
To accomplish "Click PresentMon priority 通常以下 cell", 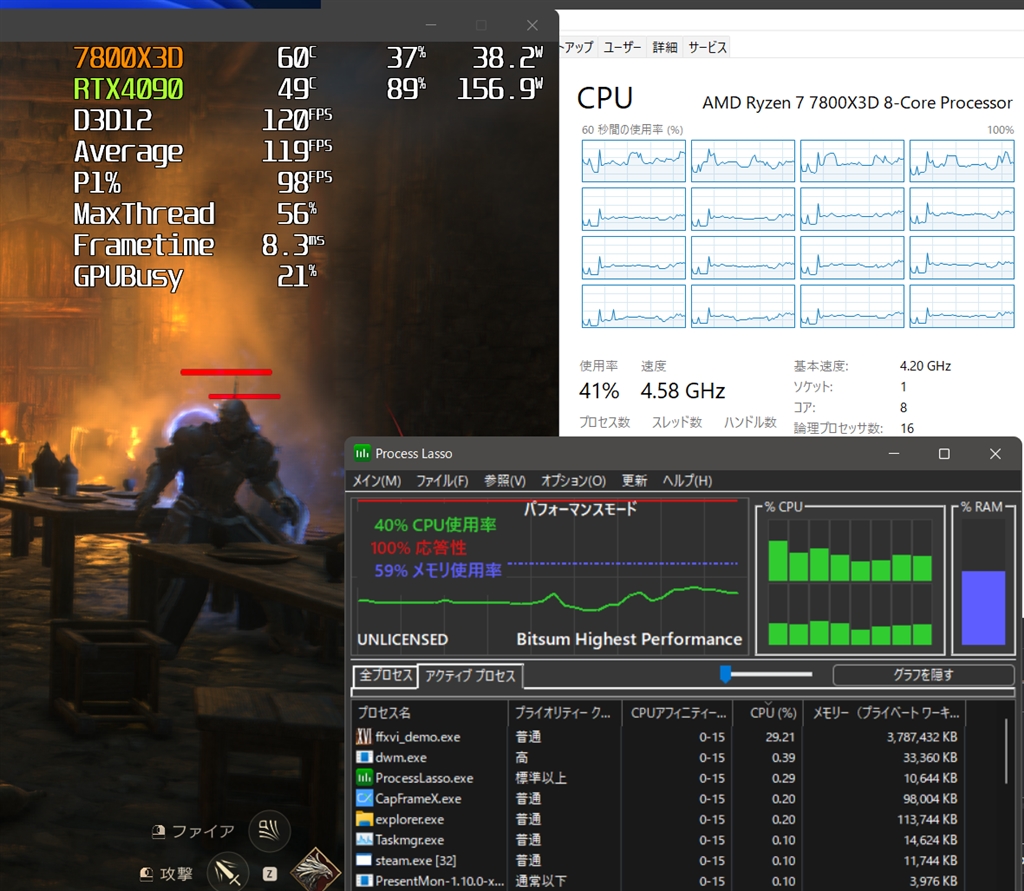I will [541, 881].
